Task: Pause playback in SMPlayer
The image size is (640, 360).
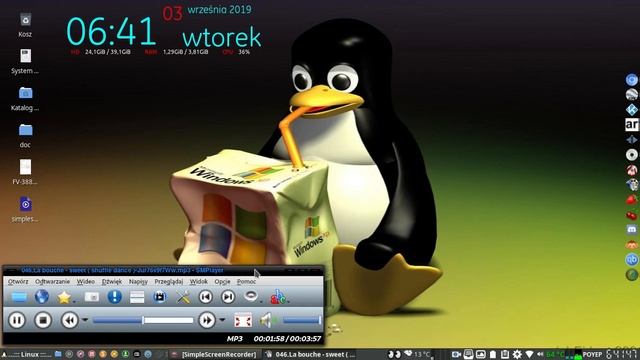Action: [17, 320]
